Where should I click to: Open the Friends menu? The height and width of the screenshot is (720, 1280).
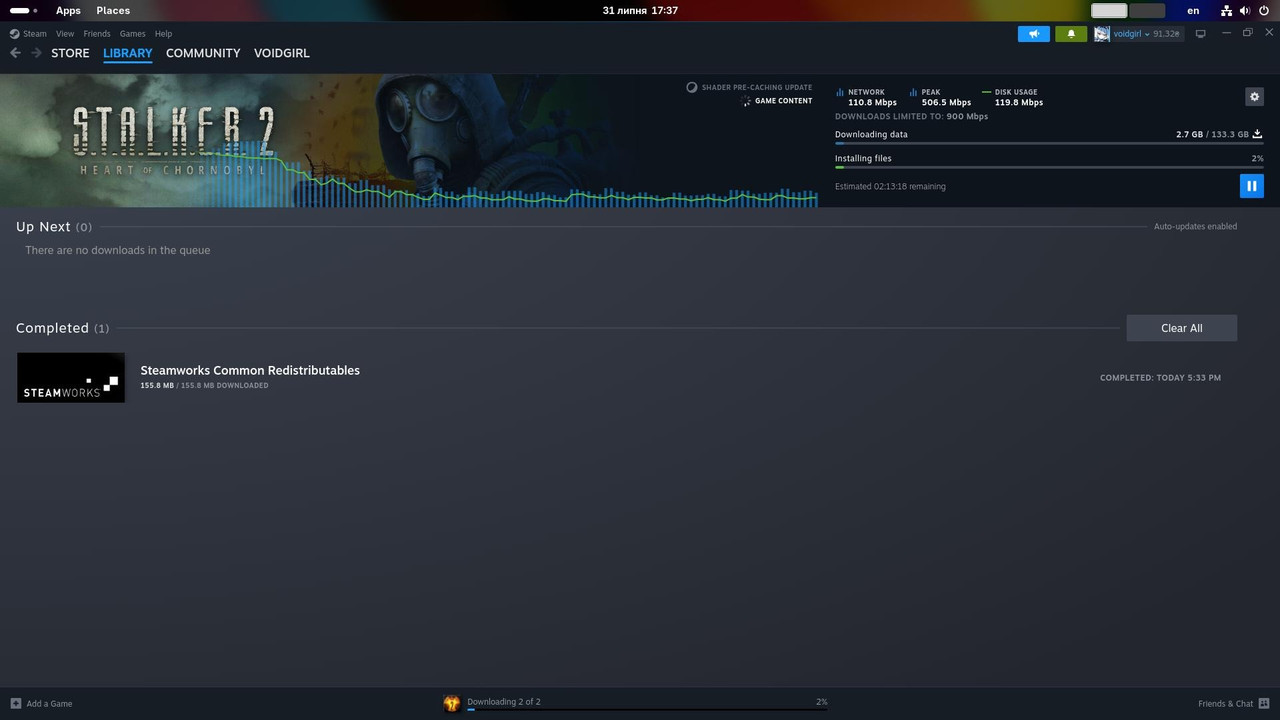point(97,34)
